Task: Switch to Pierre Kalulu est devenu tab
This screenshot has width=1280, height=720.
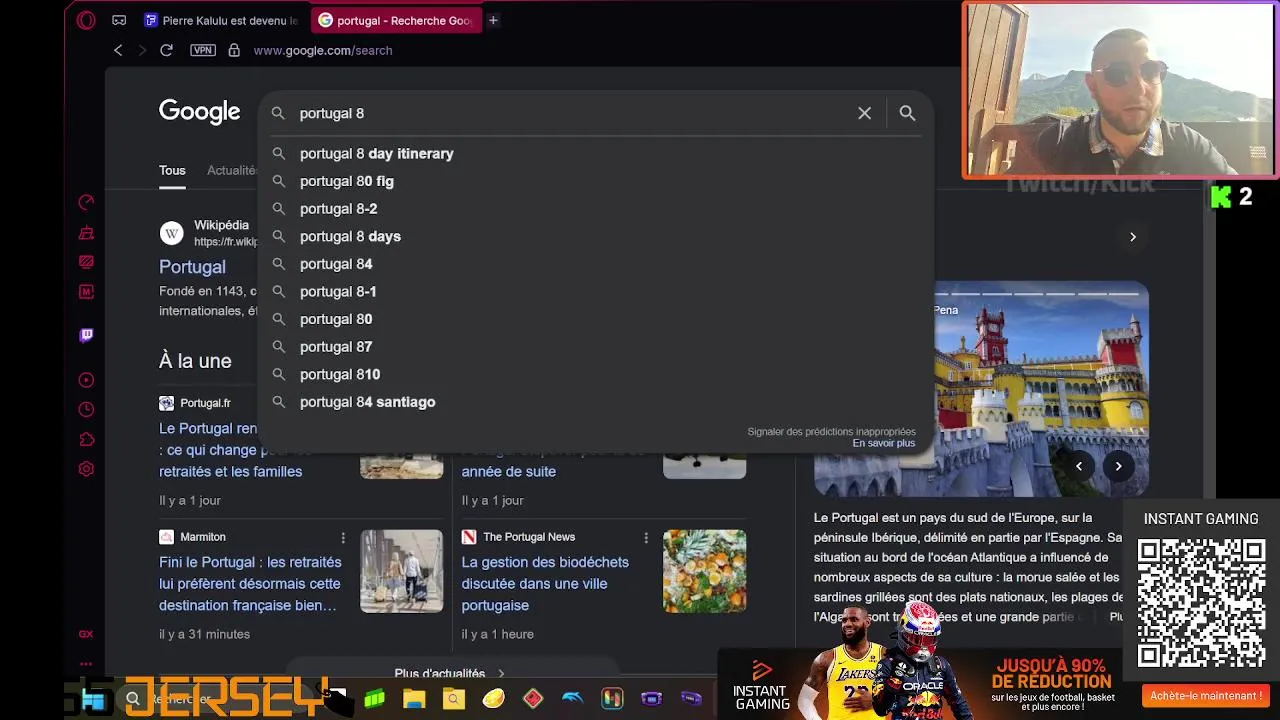Action: (x=221, y=20)
